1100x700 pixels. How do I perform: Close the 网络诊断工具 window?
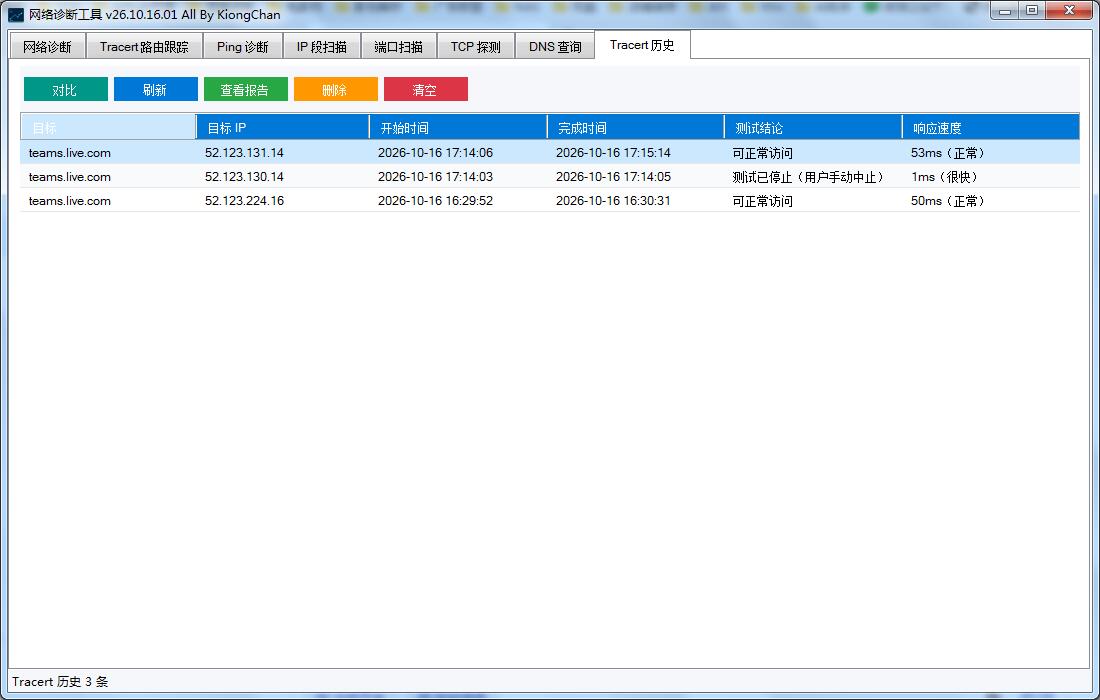point(1070,11)
